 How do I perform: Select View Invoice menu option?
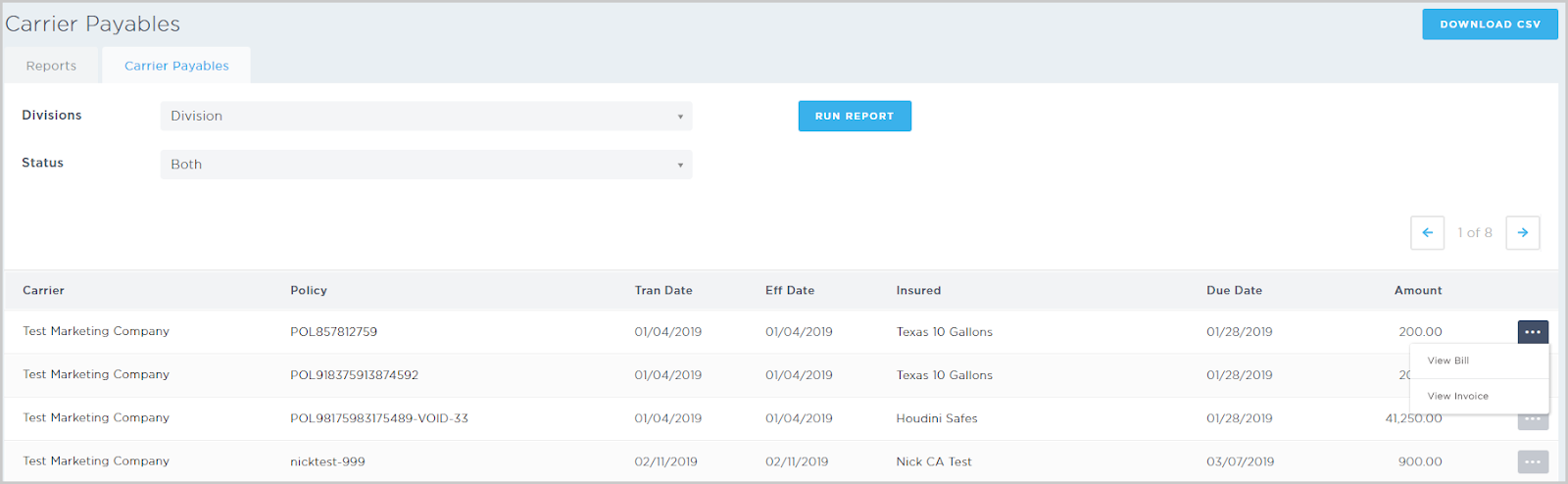[x=1458, y=396]
